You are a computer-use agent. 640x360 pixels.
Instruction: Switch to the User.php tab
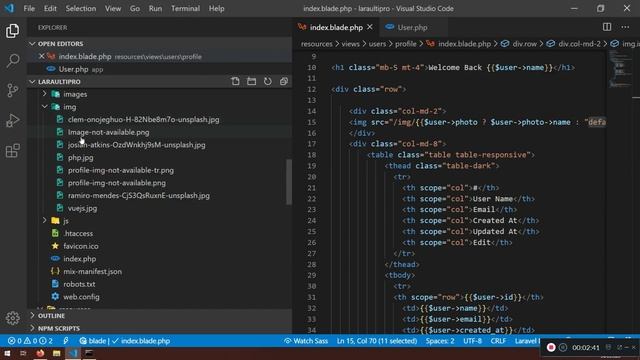pos(412,27)
